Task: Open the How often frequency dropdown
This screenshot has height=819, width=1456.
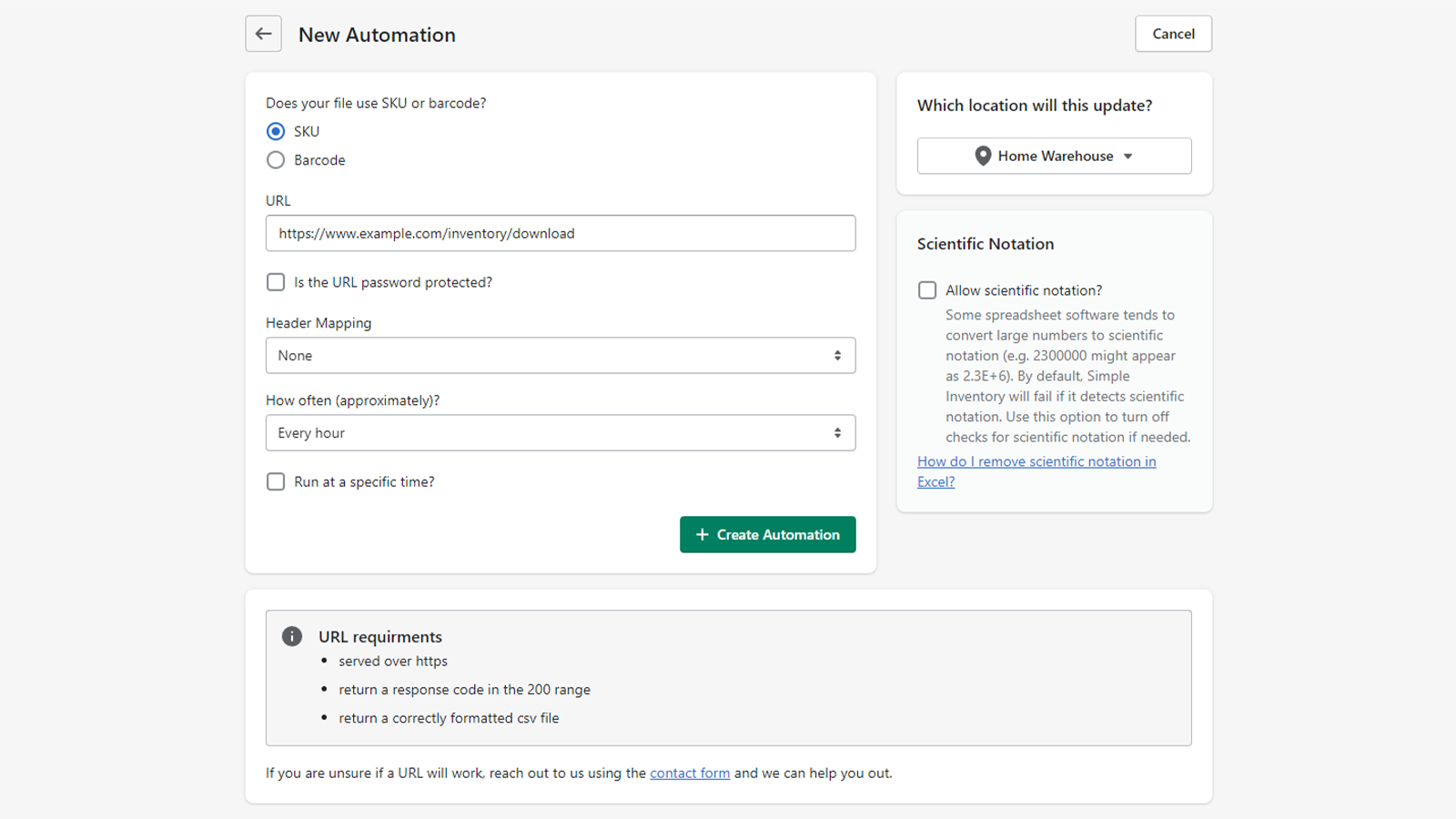Action: 560,432
